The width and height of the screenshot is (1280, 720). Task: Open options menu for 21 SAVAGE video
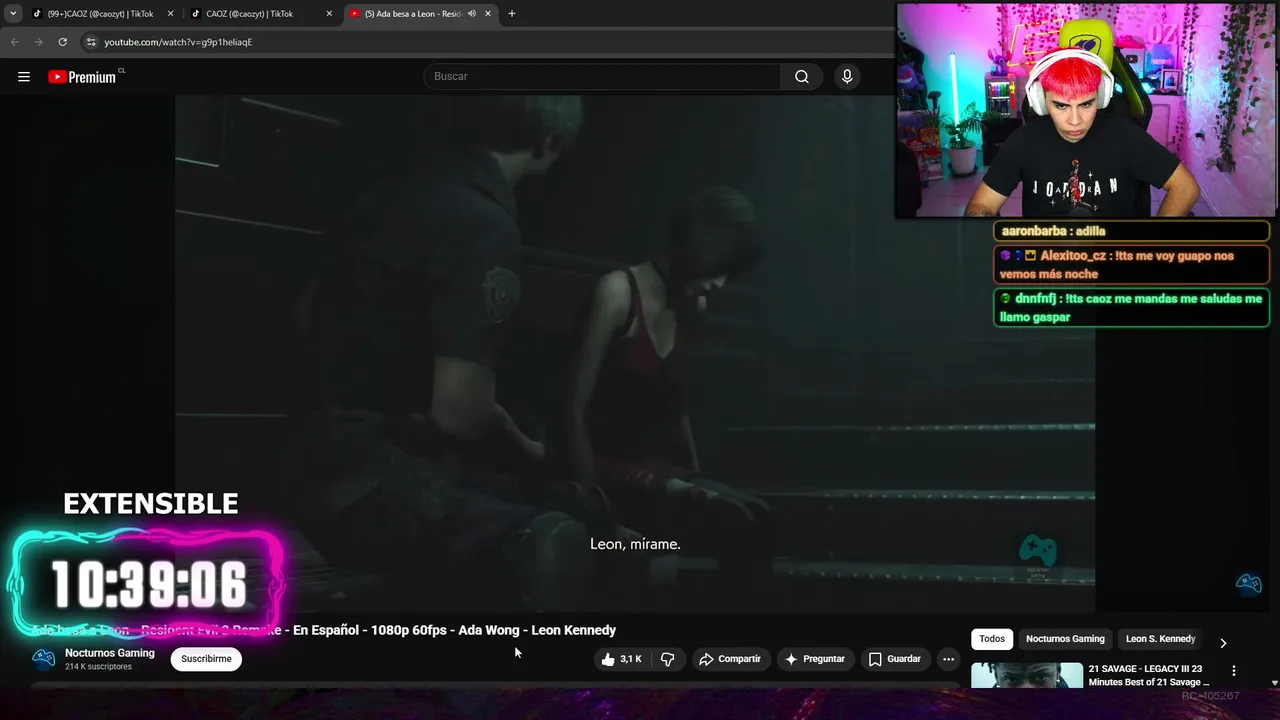tap(1233, 671)
